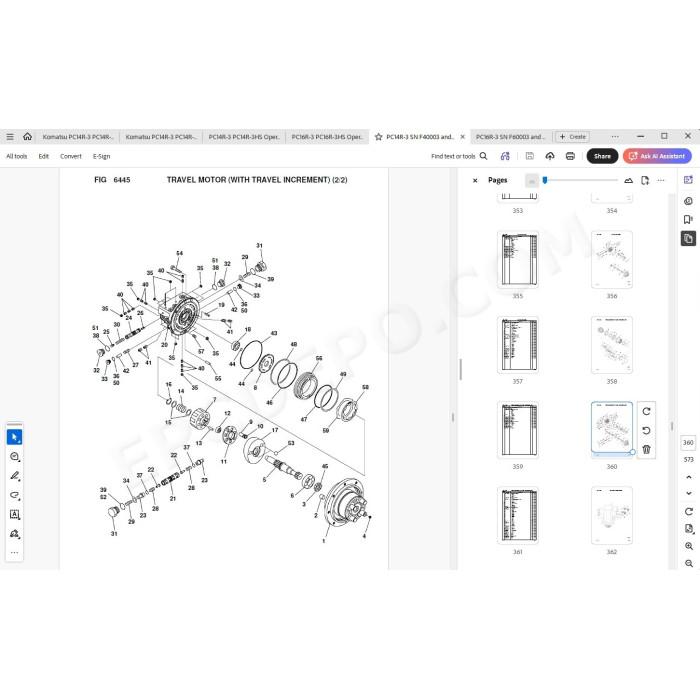
Task: Click Ask AI Assistant button
Action: [657, 156]
